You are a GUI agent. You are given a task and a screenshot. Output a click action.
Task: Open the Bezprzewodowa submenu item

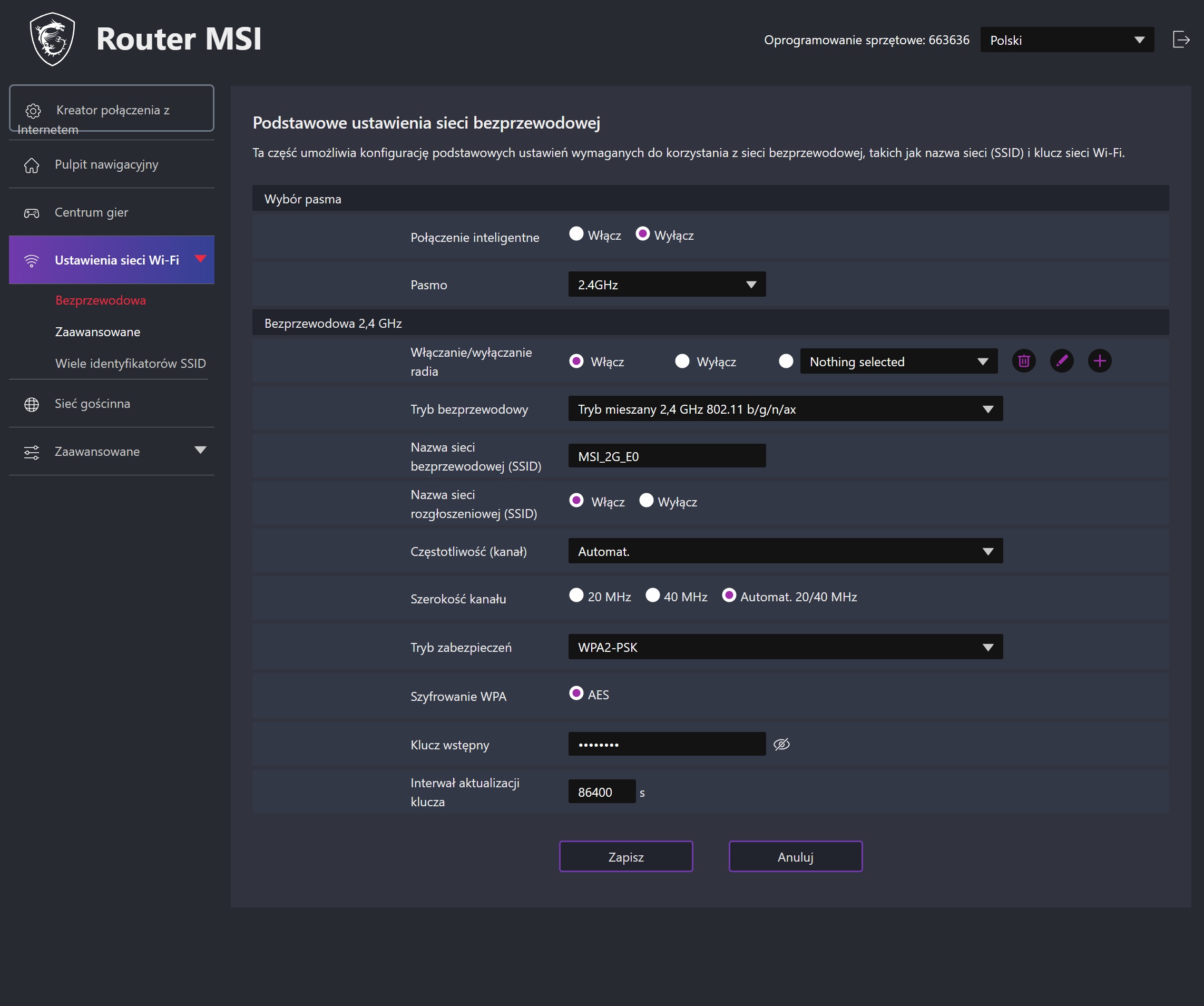click(x=100, y=300)
